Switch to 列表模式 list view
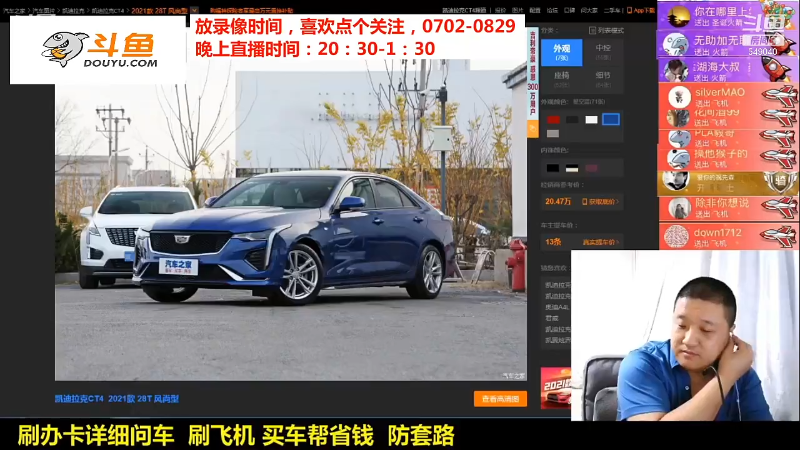This screenshot has height=450, width=800. (606, 31)
